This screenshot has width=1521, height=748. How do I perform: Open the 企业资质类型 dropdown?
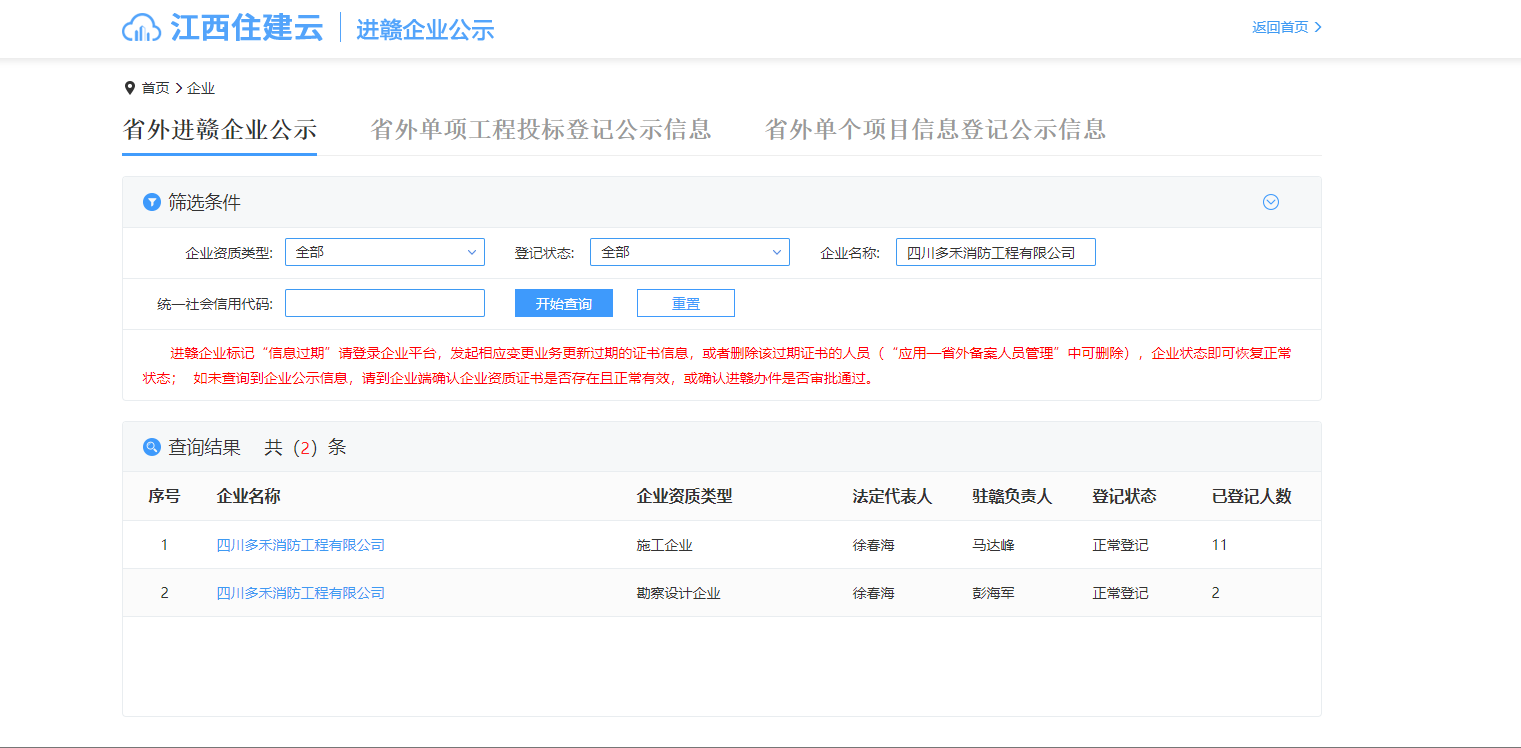(384, 252)
